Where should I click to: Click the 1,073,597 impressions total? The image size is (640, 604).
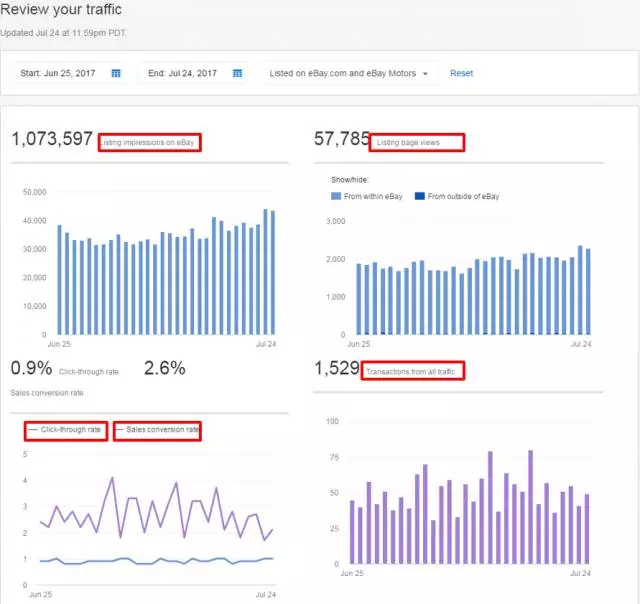(x=52, y=139)
